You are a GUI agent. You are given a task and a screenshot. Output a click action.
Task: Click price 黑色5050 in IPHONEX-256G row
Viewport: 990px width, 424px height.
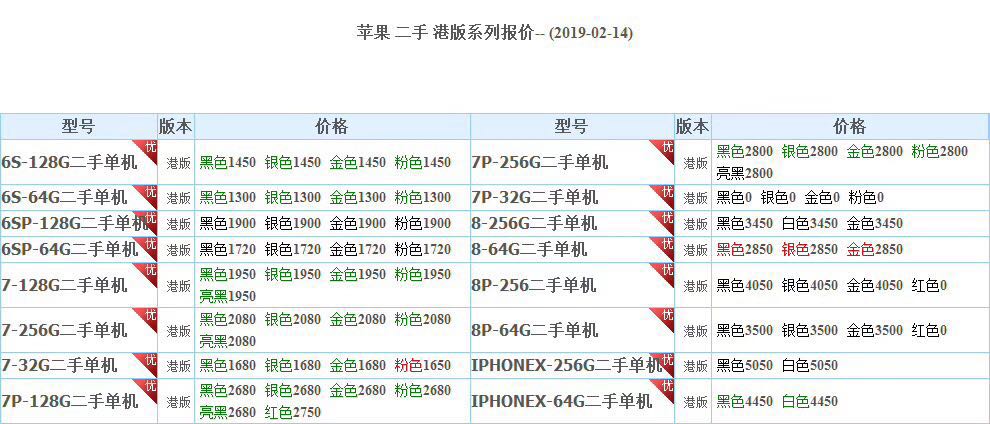tap(745, 365)
